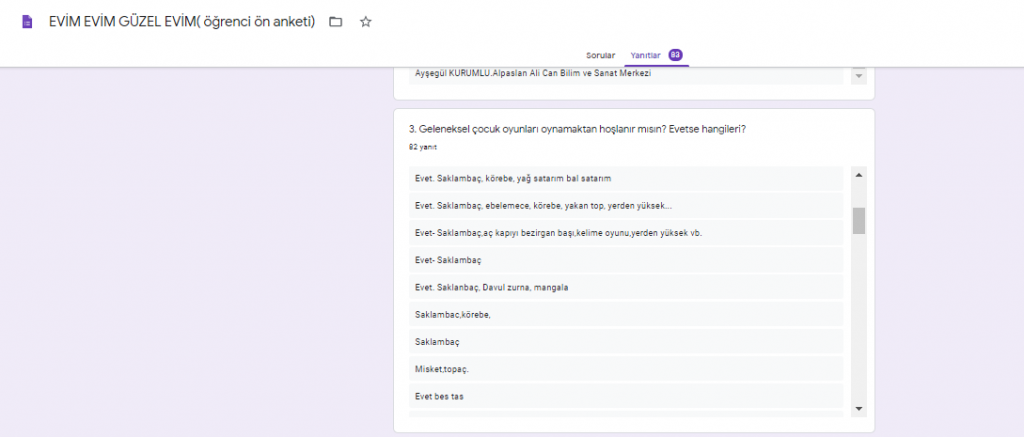Click the Google Forms home icon
This screenshot has width=1024, height=437.
pos(27,22)
